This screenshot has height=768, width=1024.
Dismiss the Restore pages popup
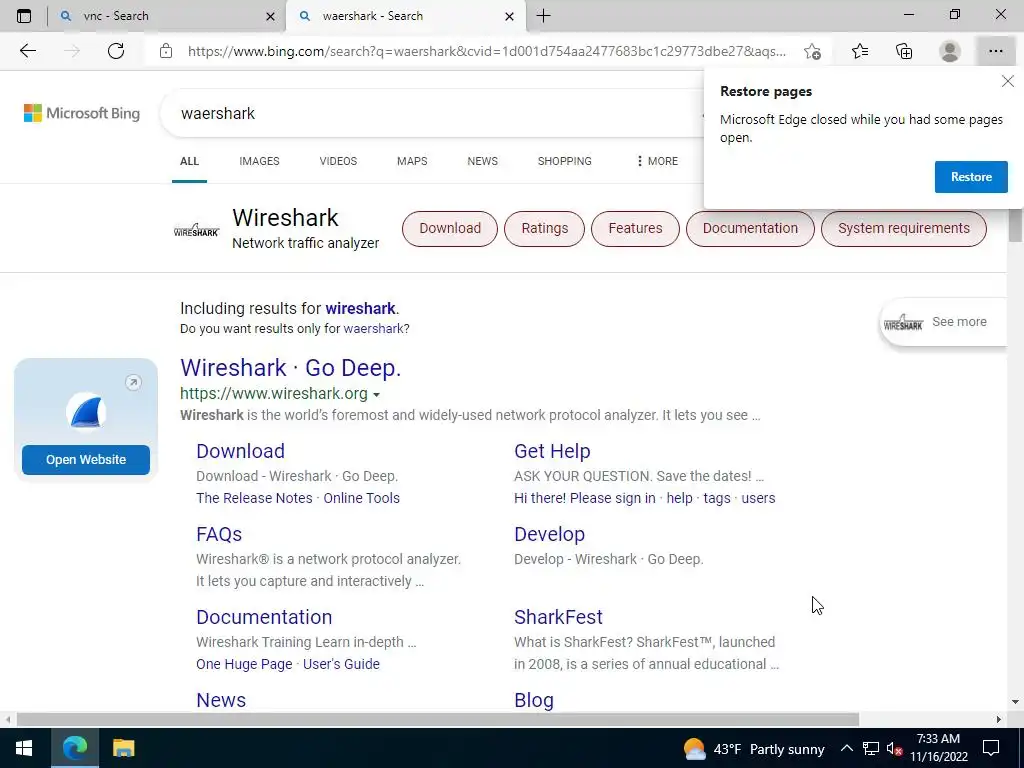pyautogui.click(x=1008, y=81)
